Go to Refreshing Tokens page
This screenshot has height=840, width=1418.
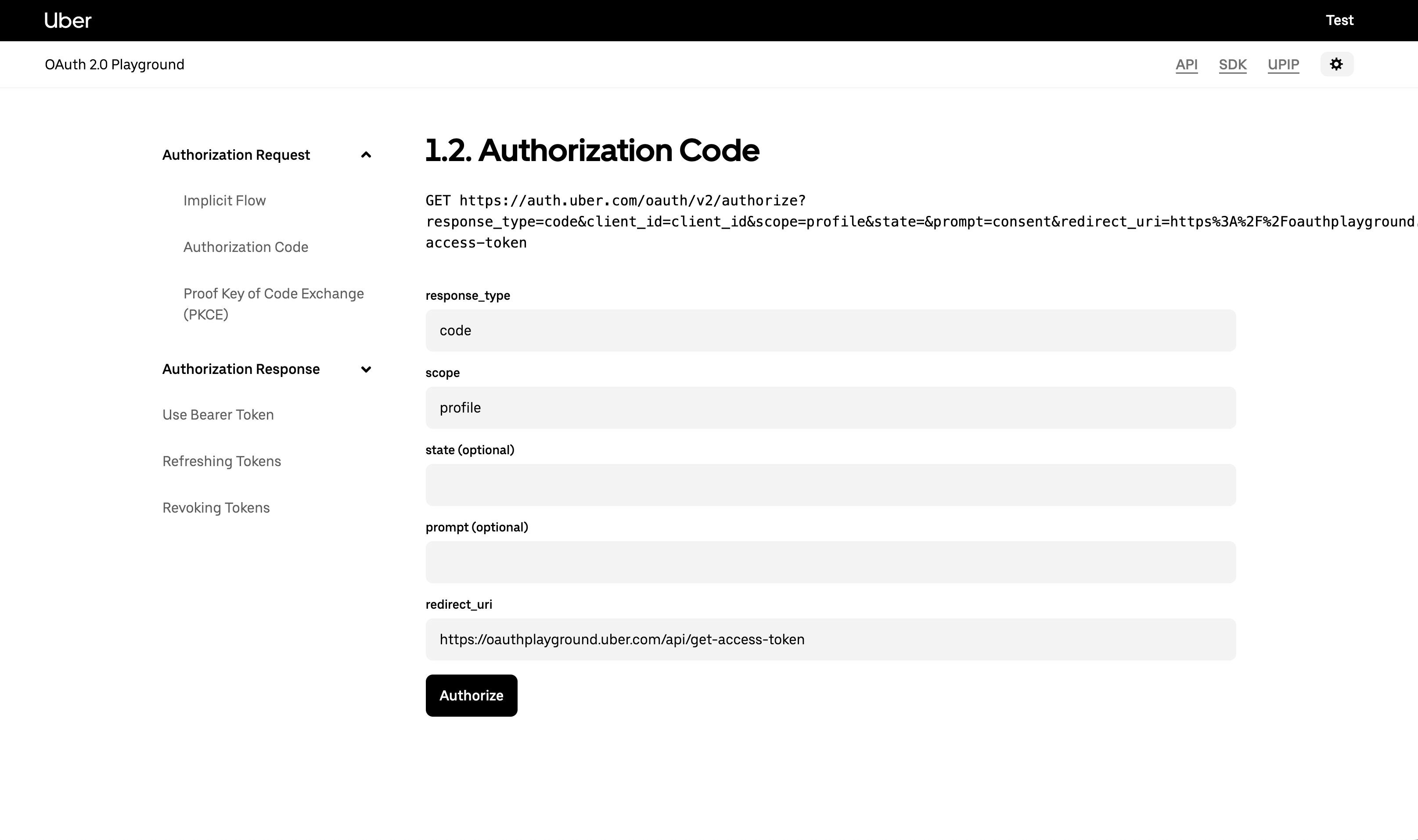222,461
